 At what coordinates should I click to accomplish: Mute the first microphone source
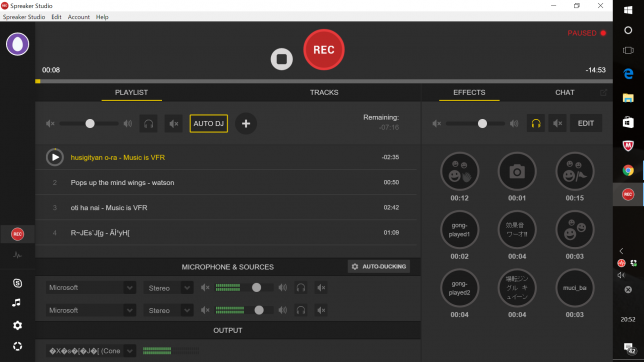click(x=321, y=288)
